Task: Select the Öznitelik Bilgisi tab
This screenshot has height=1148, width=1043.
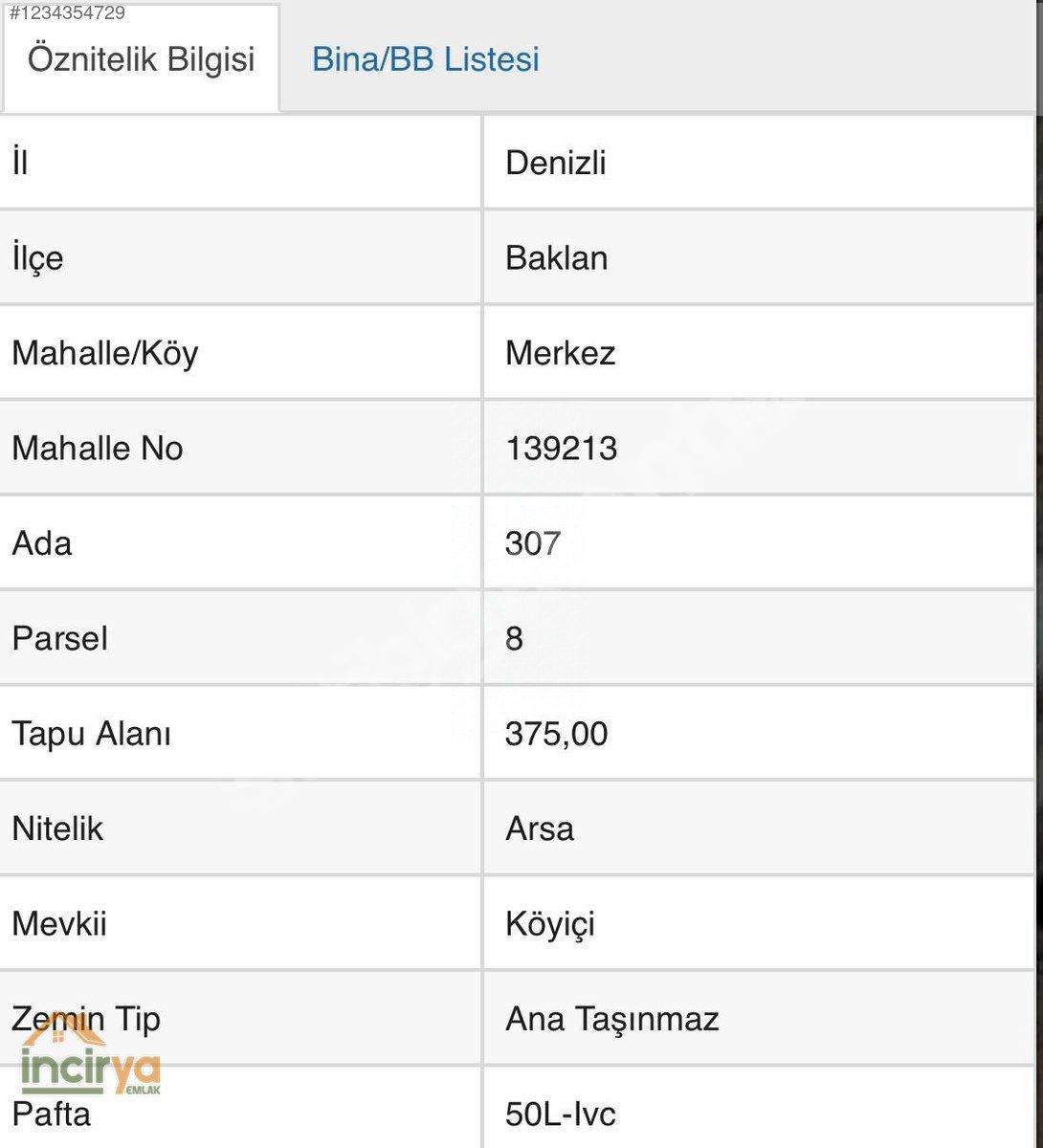Action: [142, 59]
